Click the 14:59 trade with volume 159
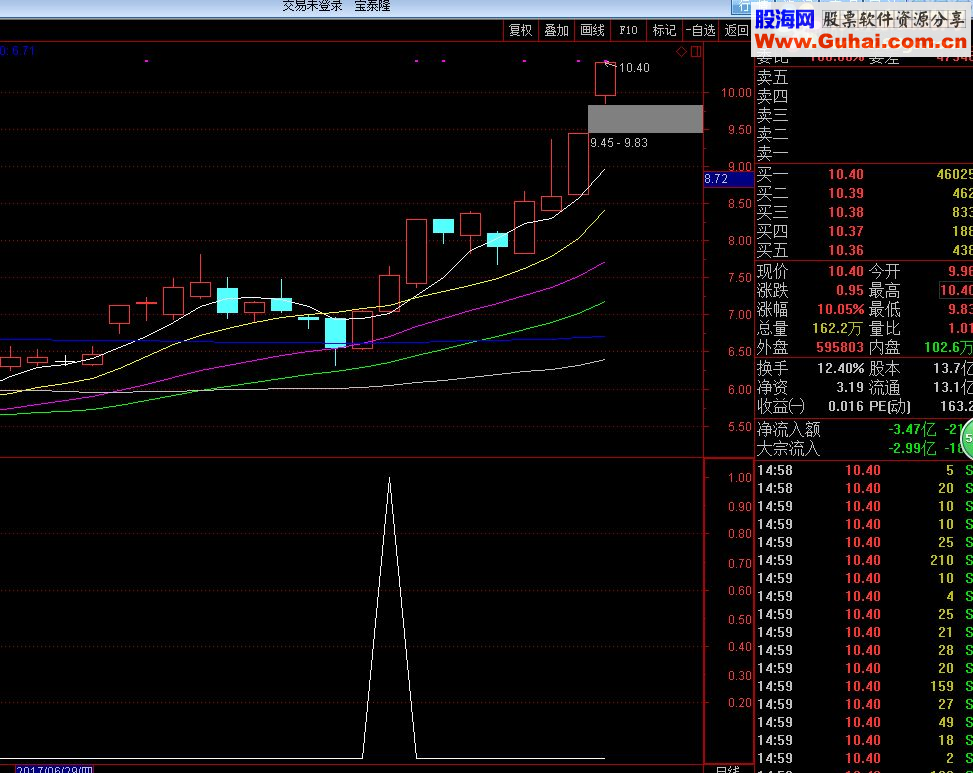 864,686
